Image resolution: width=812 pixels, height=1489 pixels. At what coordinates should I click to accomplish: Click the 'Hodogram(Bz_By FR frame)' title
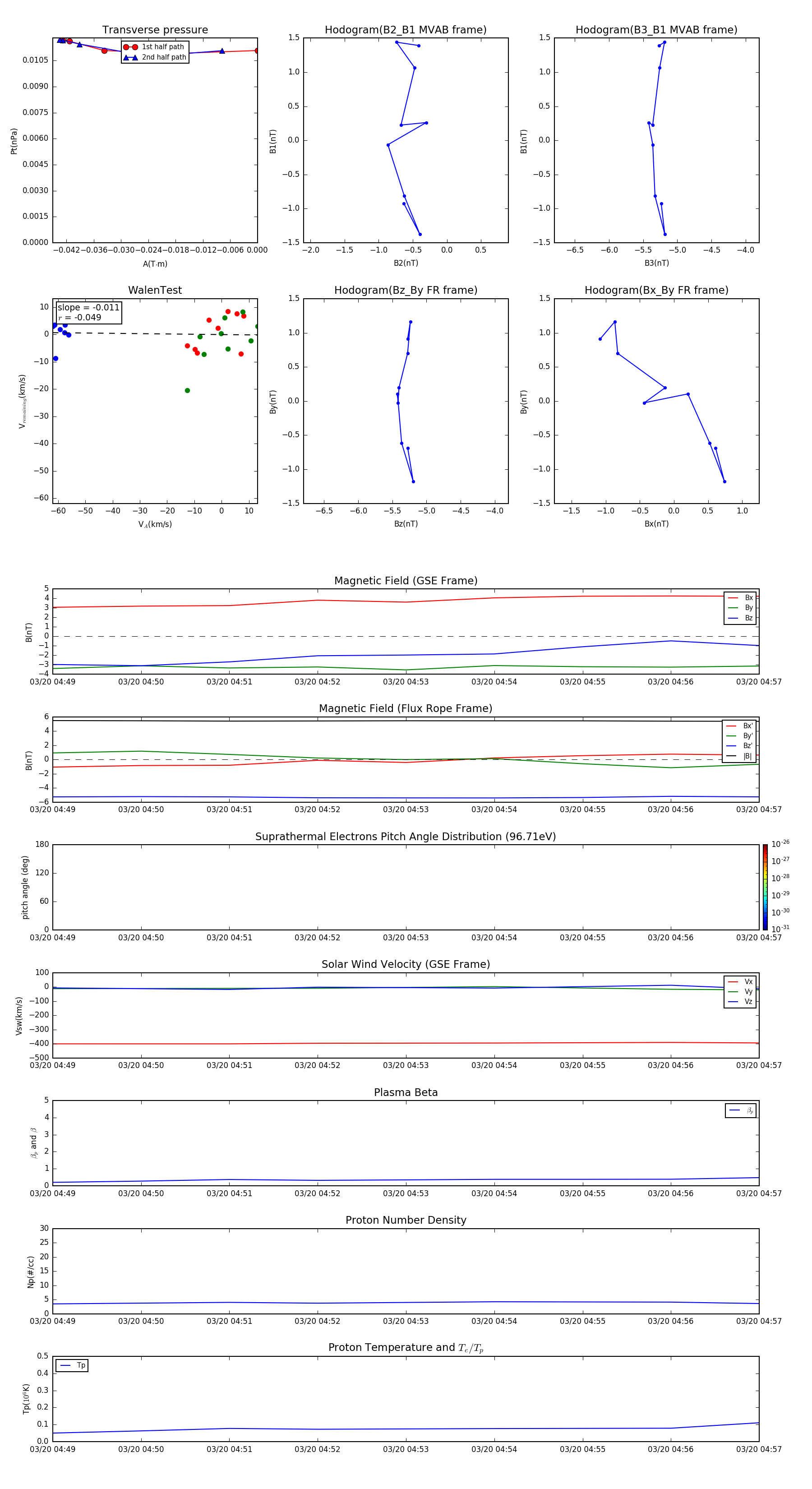pos(406,290)
